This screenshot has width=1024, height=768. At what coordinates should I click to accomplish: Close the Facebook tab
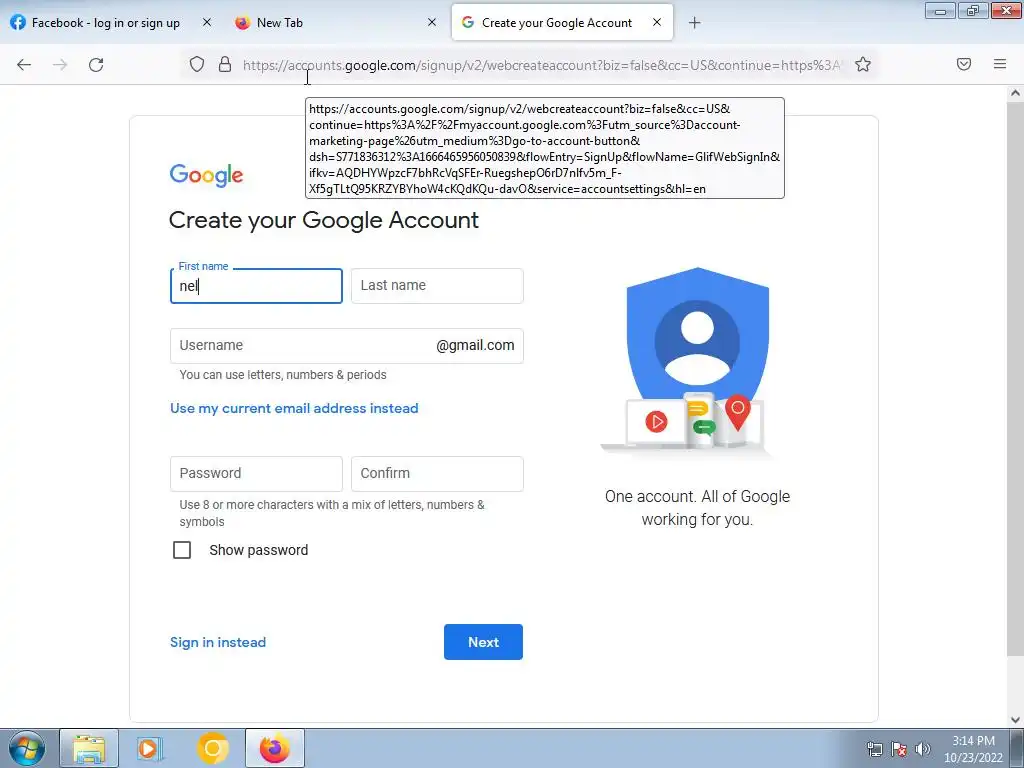tap(207, 22)
